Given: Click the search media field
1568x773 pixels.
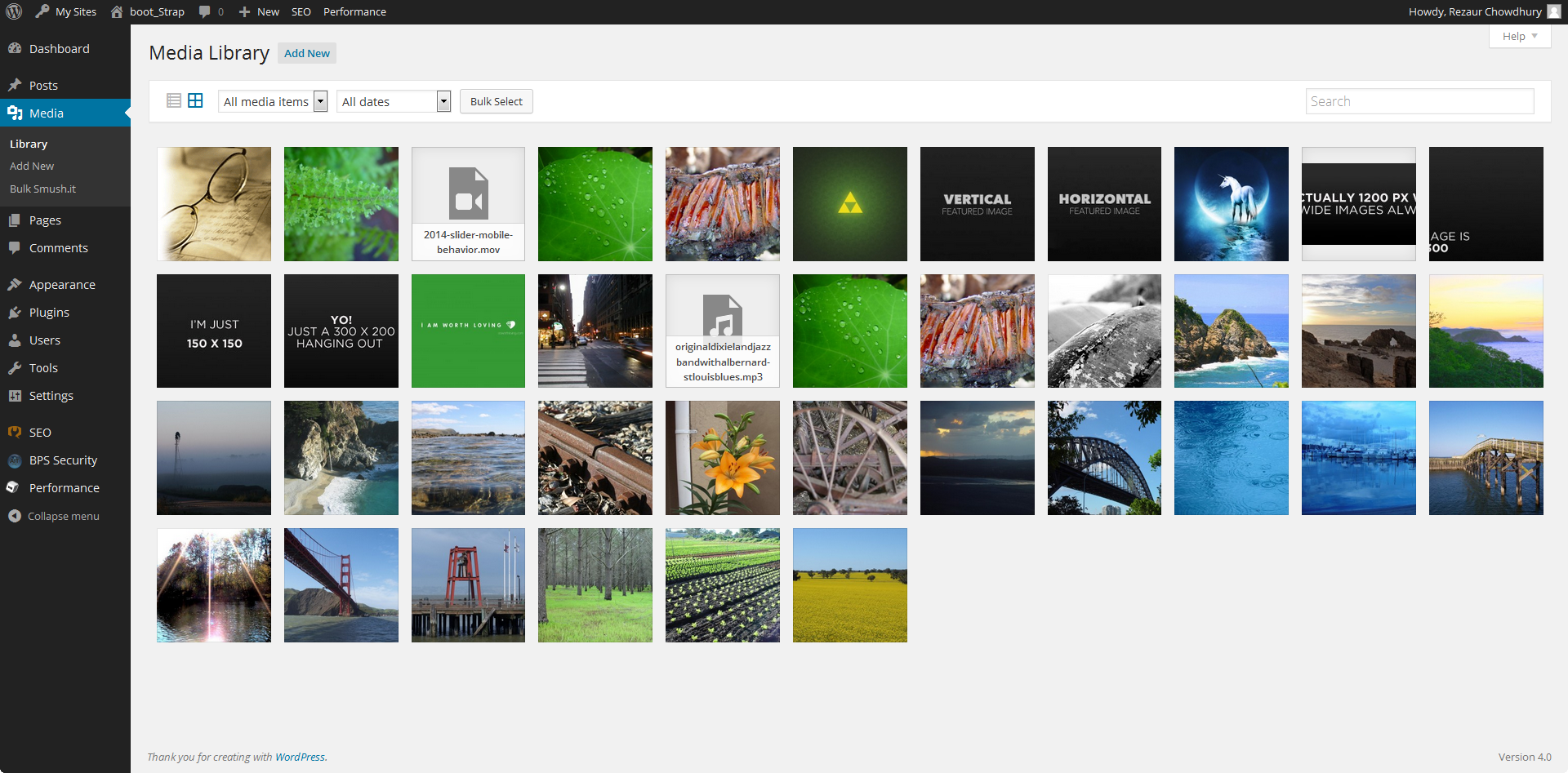Looking at the screenshot, I should (x=1419, y=101).
